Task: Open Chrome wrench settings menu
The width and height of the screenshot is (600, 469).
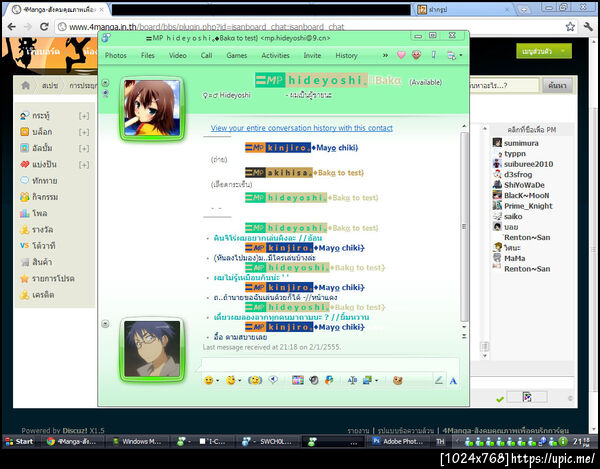Action: (x=588, y=26)
